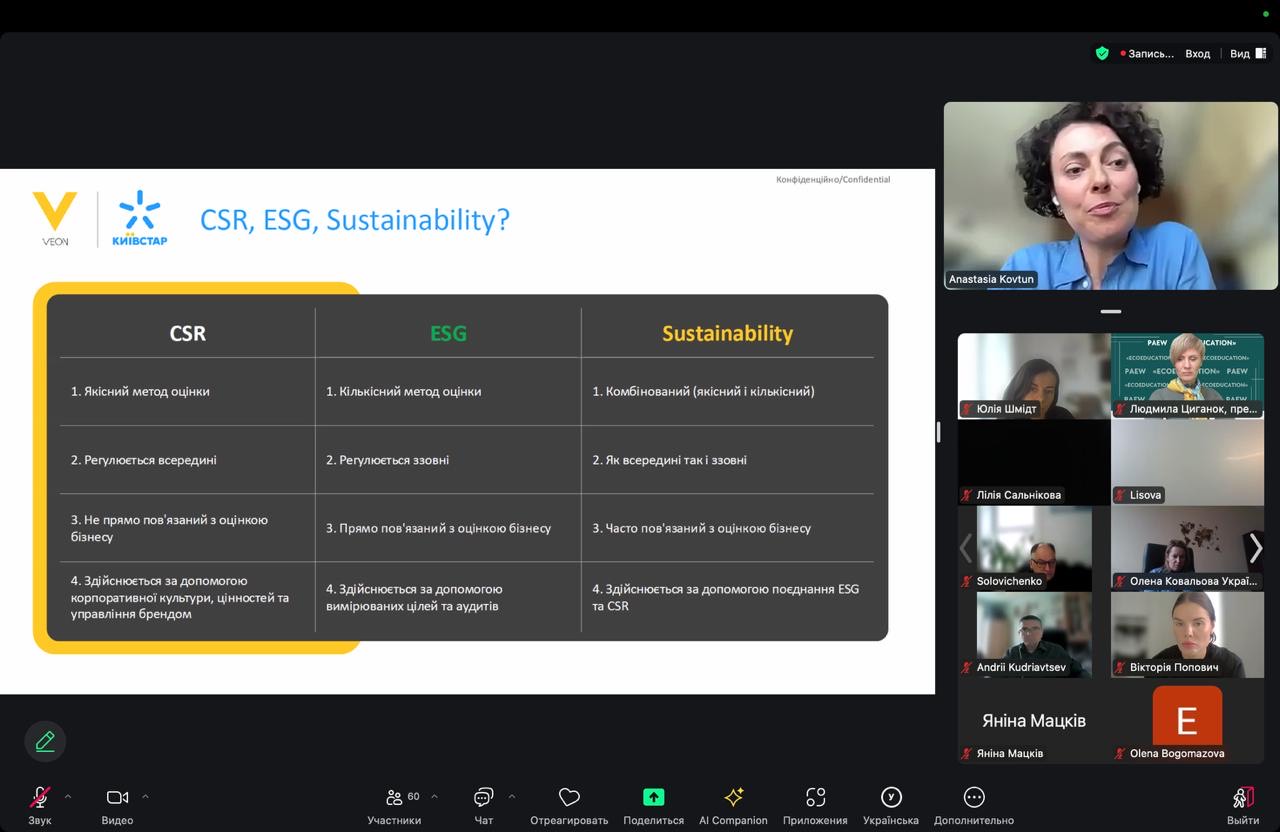This screenshot has width=1280, height=832.
Task: Open the Дополнительно more options menu
Action: tap(973, 798)
